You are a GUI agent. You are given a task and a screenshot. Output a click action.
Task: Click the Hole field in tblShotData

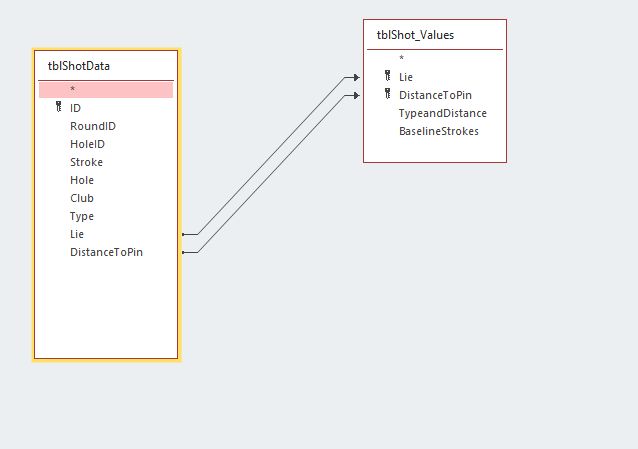pyautogui.click(x=82, y=180)
